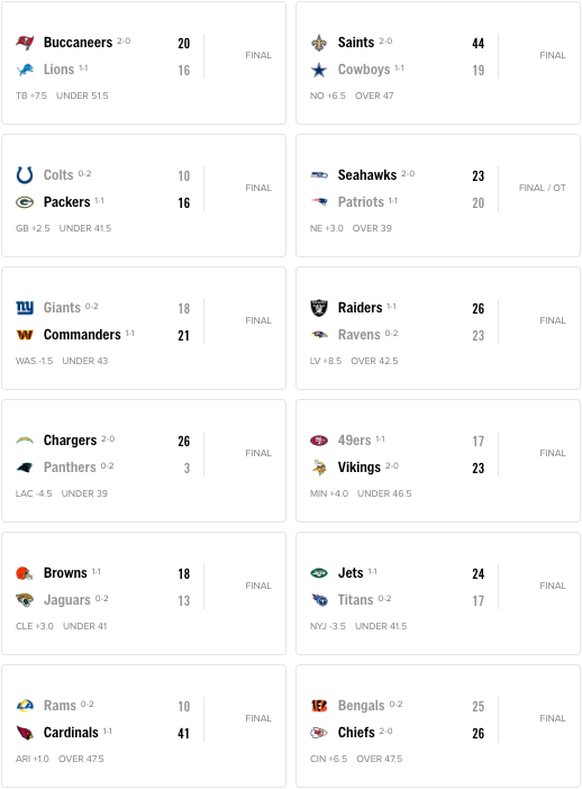Click the NO +6.5 spread text
Viewport: 582px width, 789px height.
click(x=328, y=96)
